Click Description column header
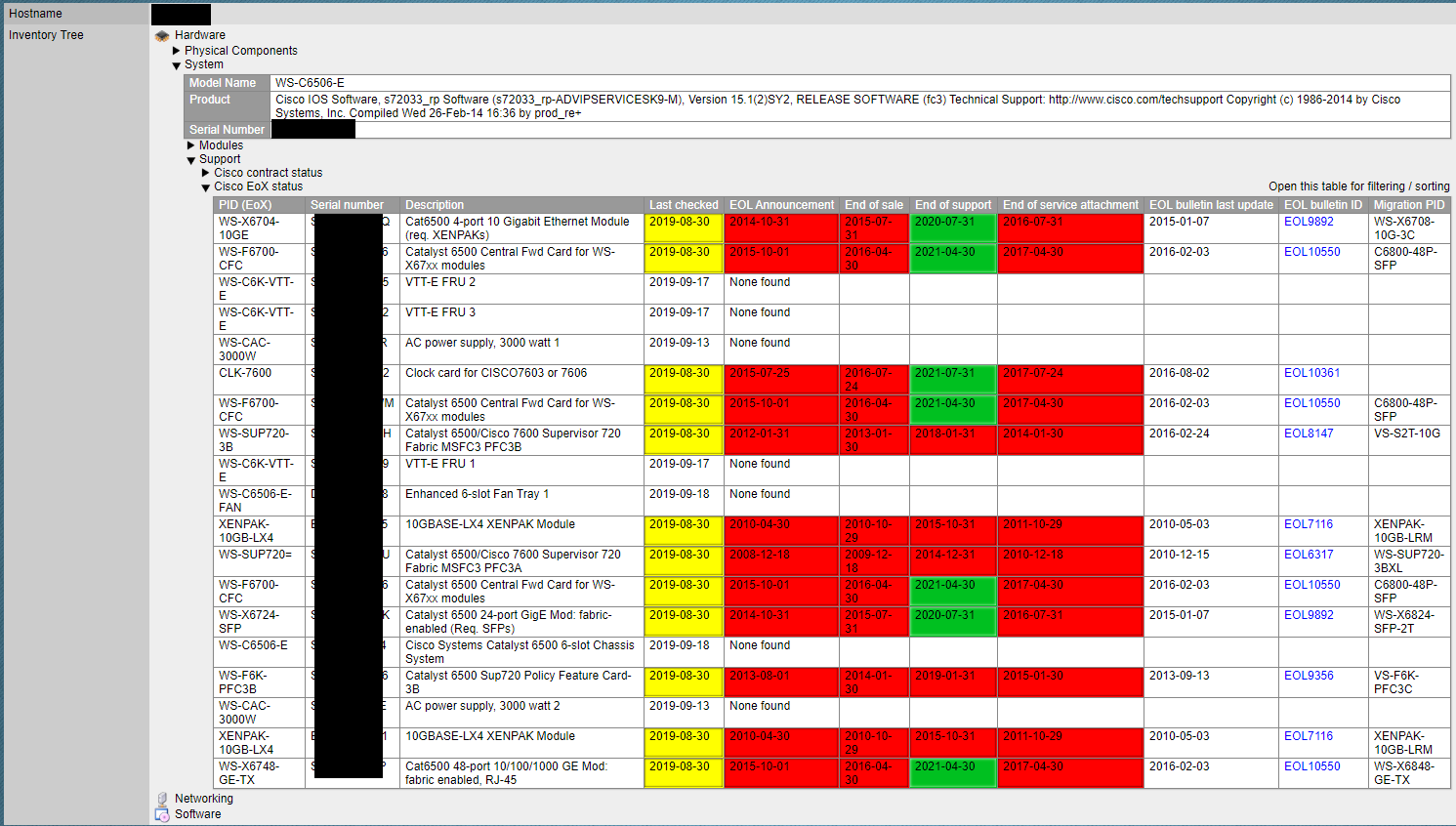 tap(522, 205)
